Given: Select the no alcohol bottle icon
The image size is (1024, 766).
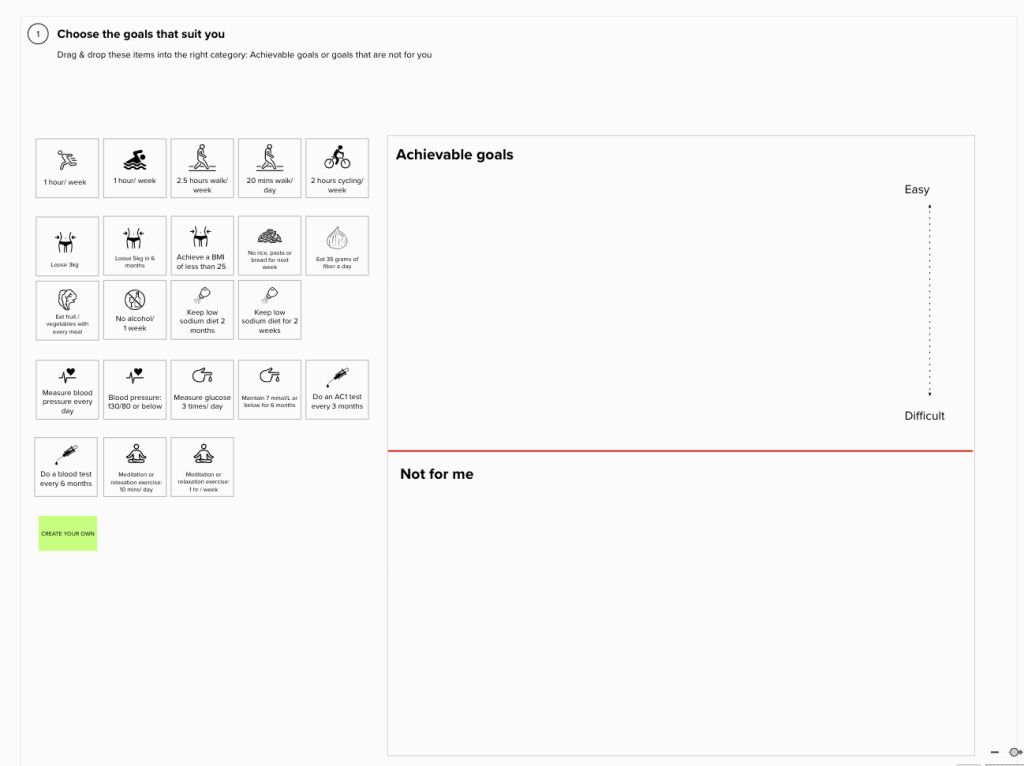Looking at the screenshot, I should [135, 299].
